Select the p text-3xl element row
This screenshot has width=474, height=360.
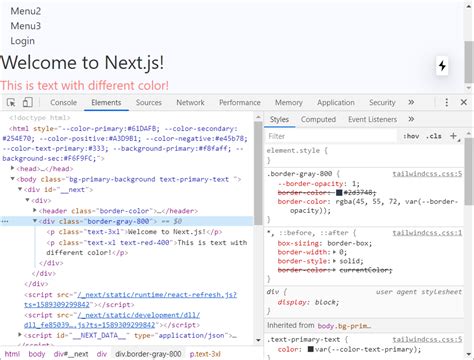(134, 232)
